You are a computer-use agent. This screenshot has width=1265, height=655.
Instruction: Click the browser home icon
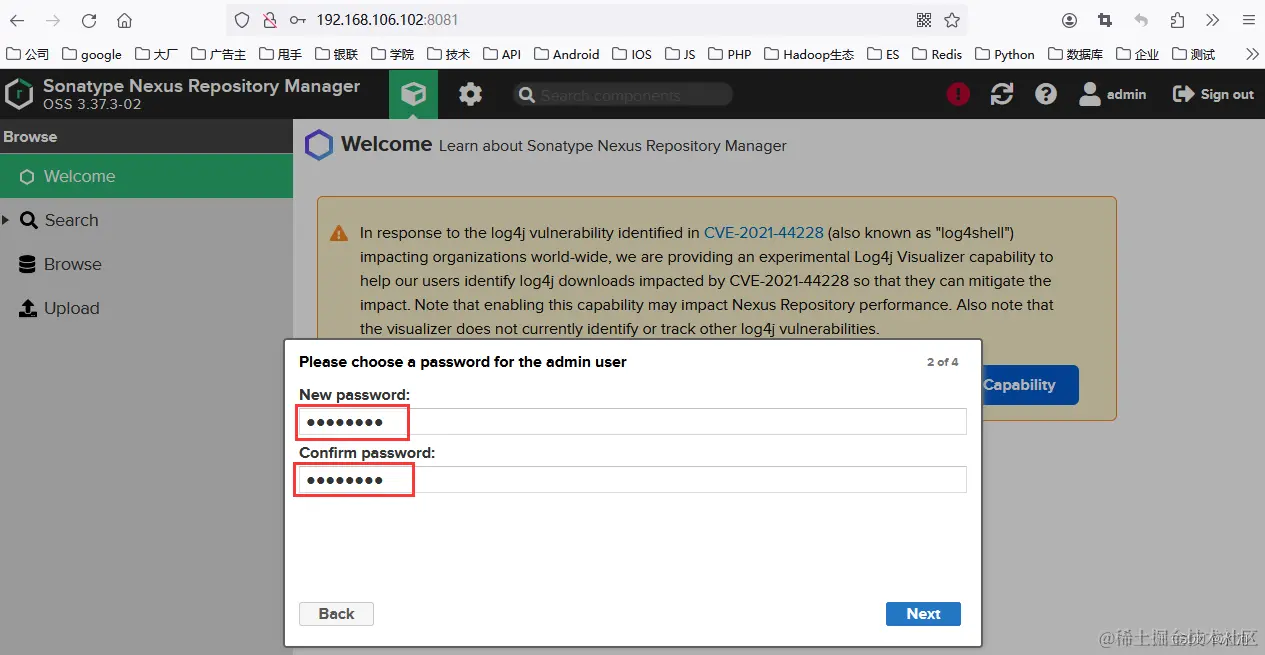click(124, 20)
